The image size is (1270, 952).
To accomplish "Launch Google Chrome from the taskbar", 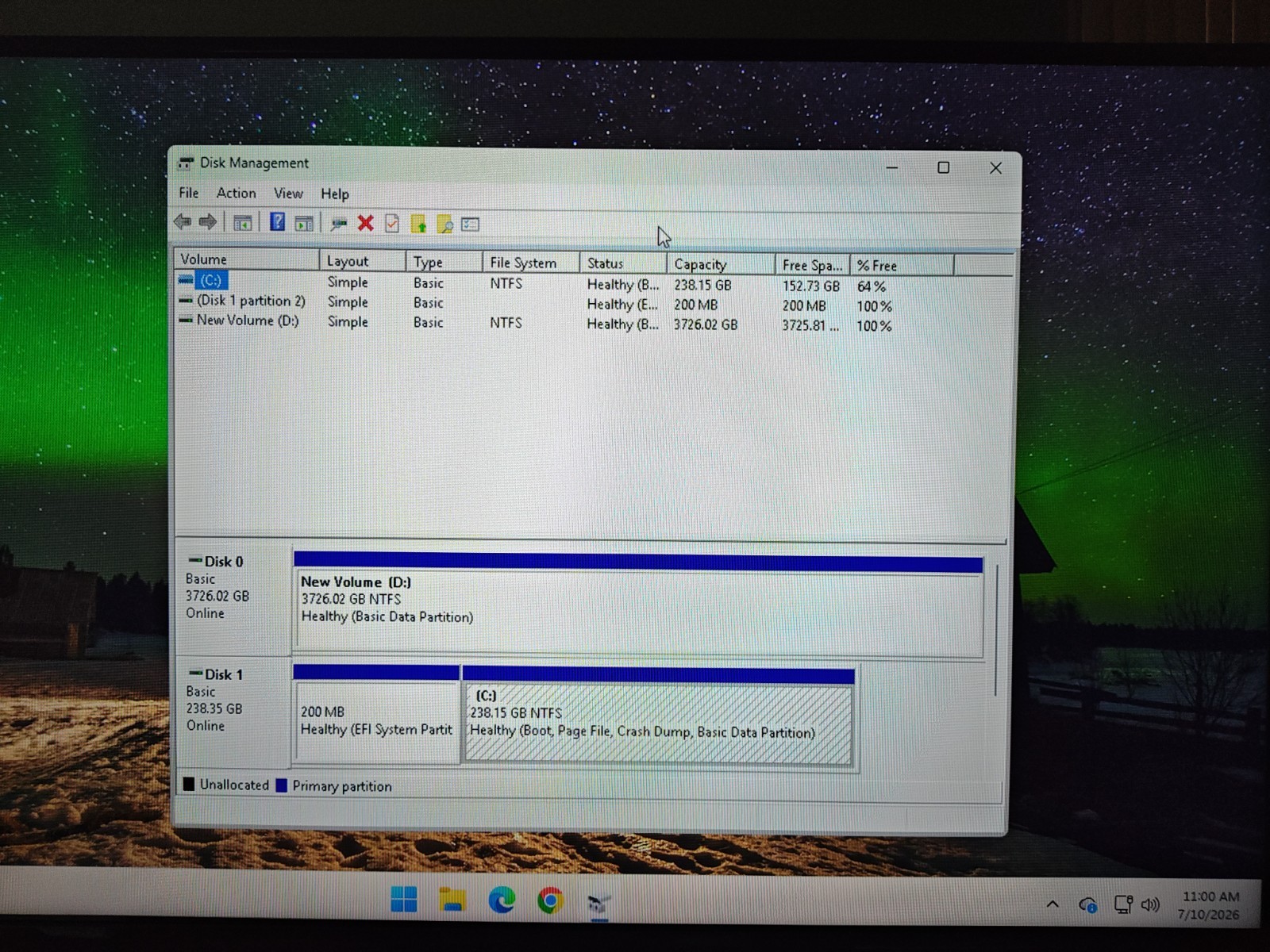I will tap(550, 900).
